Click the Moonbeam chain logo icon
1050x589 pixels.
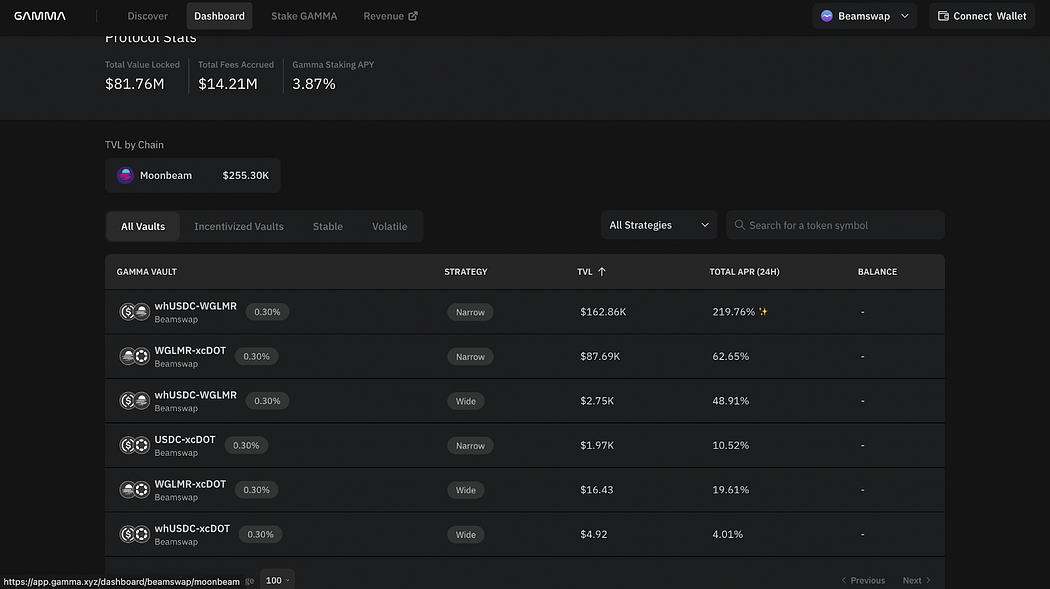click(x=125, y=175)
